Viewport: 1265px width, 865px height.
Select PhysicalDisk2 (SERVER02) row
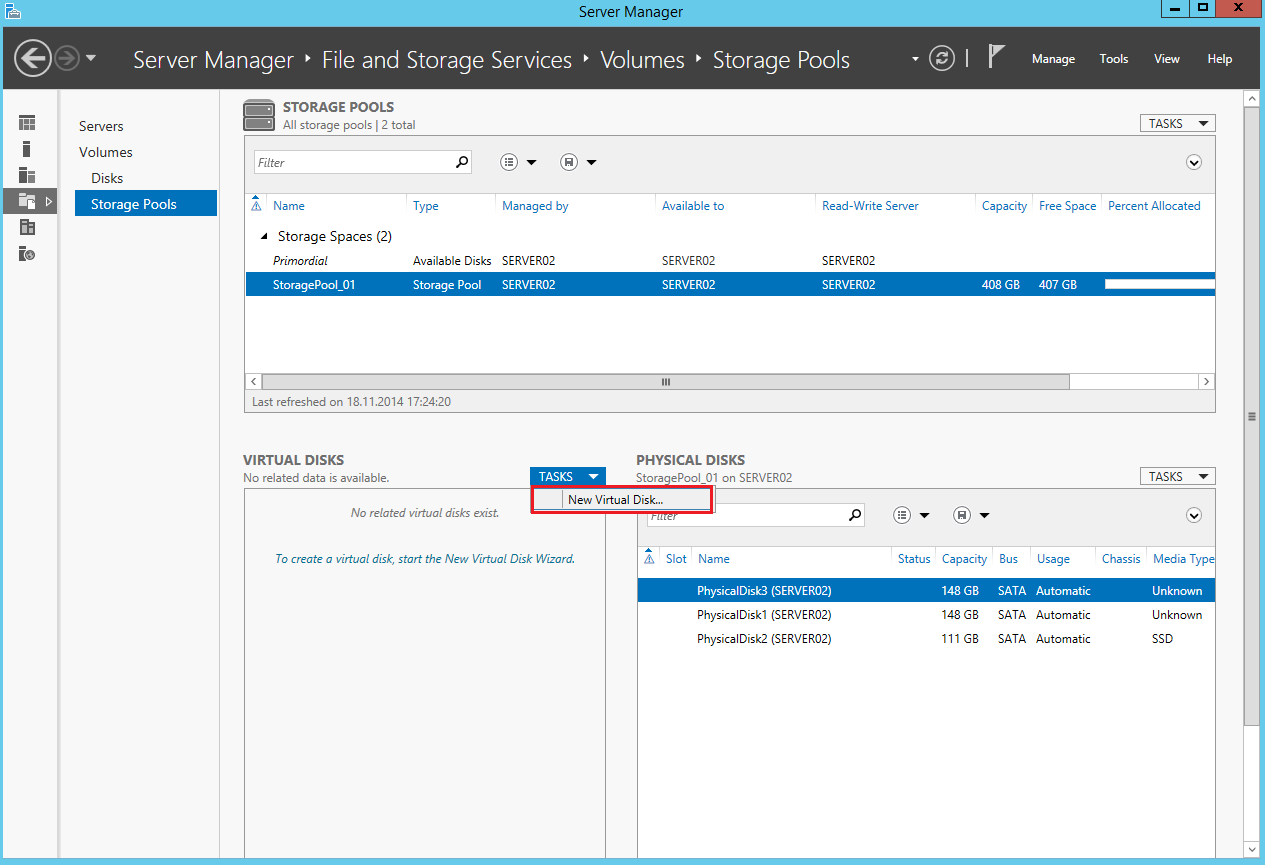(x=926, y=639)
